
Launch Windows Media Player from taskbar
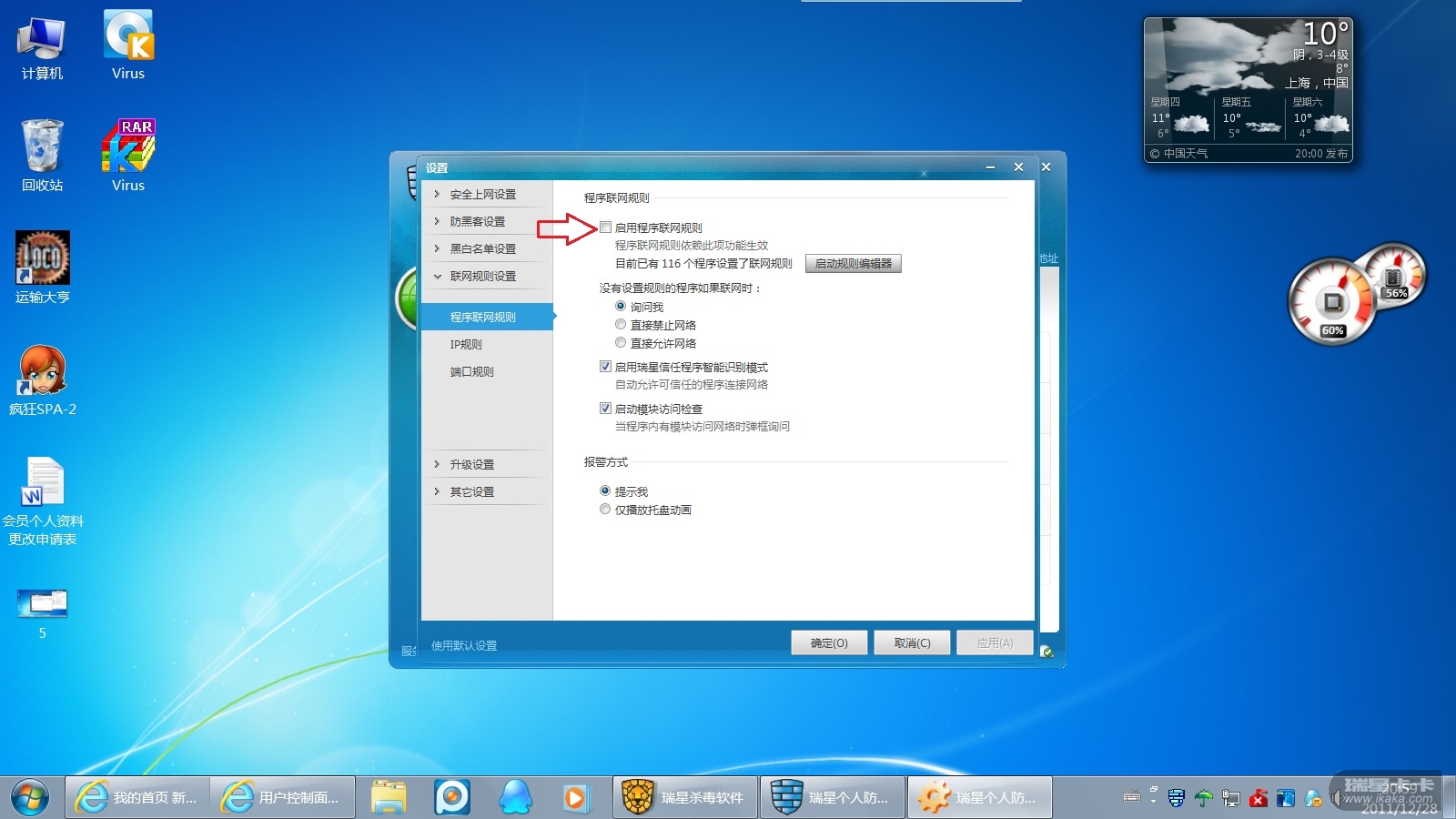[x=575, y=797]
